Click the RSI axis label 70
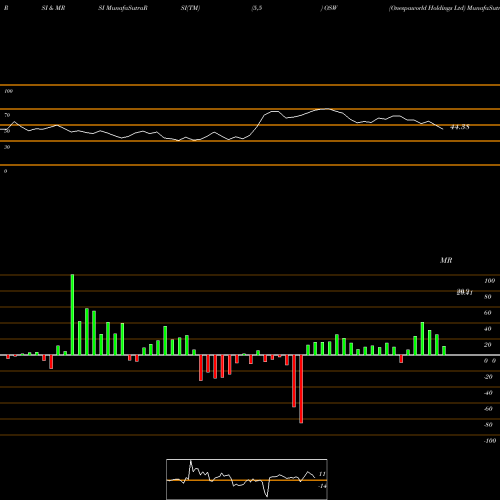 [7, 115]
